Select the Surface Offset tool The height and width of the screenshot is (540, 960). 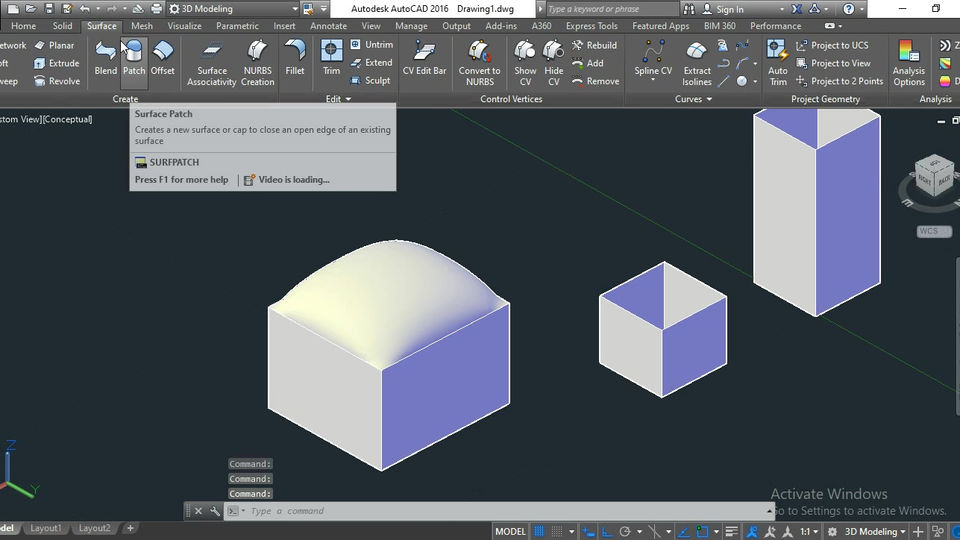point(162,58)
